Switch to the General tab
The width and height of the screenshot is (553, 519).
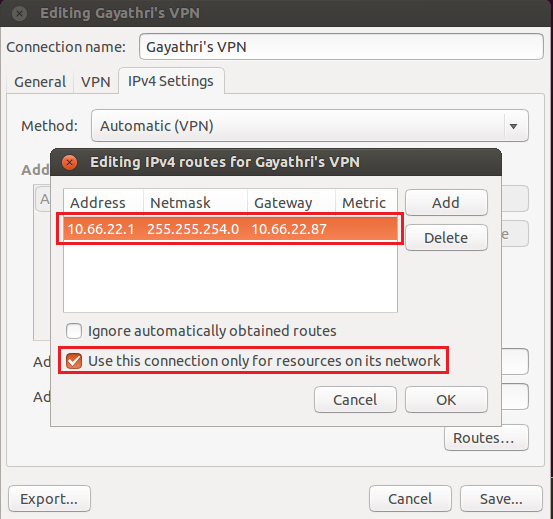pyautogui.click(x=40, y=82)
